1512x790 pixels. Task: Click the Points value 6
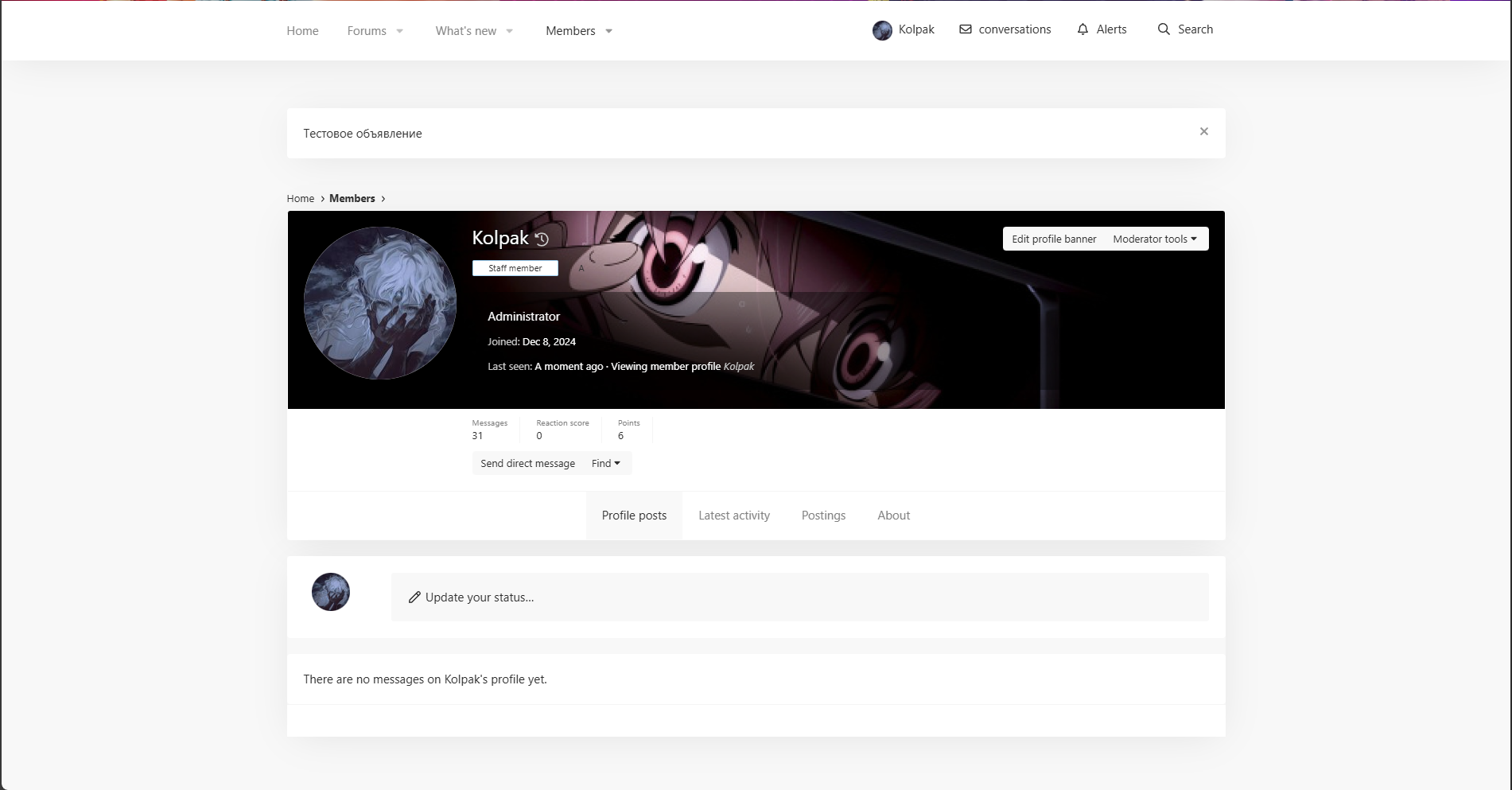click(621, 436)
